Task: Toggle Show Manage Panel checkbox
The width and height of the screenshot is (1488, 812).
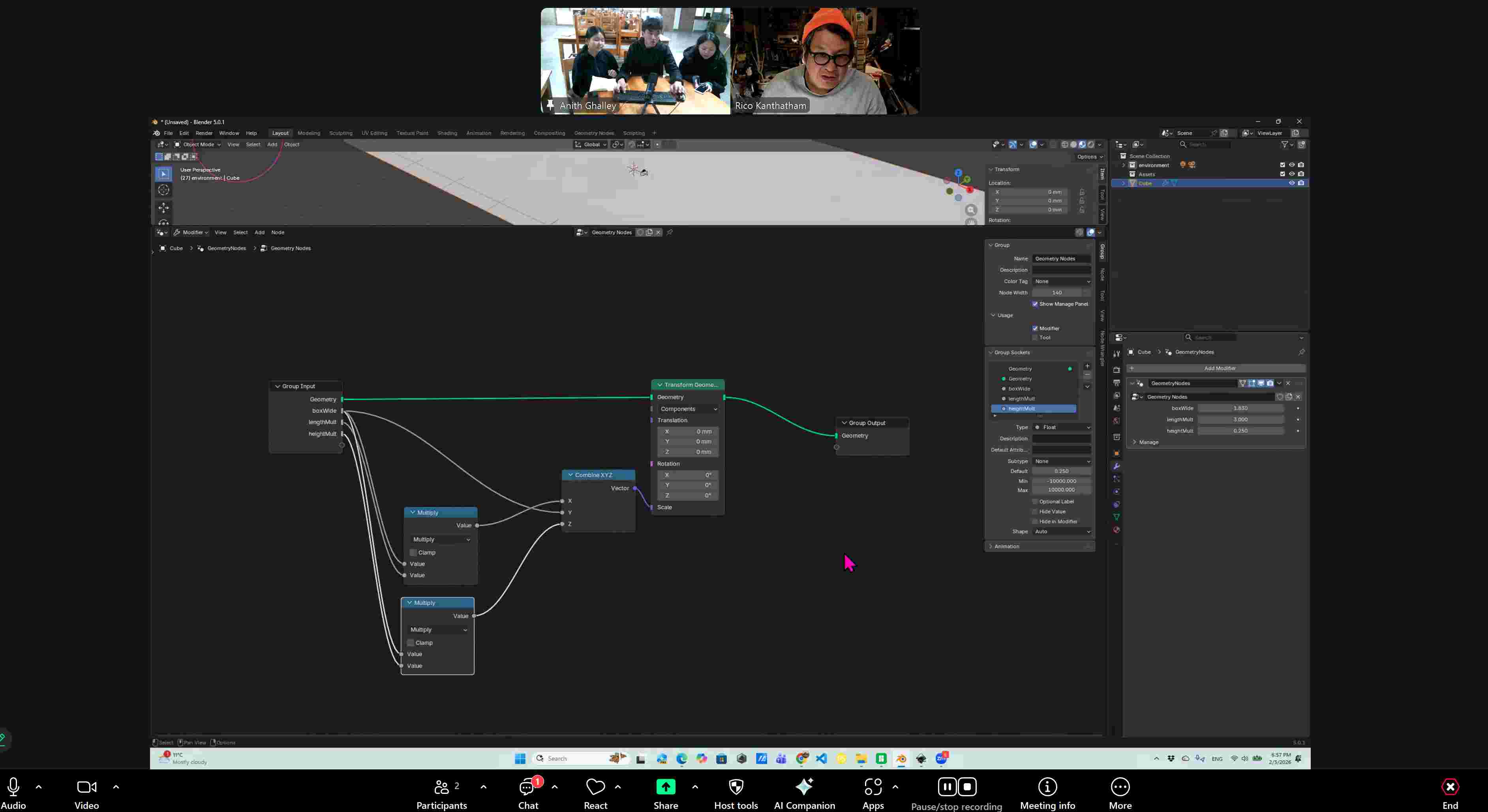Action: (1034, 304)
